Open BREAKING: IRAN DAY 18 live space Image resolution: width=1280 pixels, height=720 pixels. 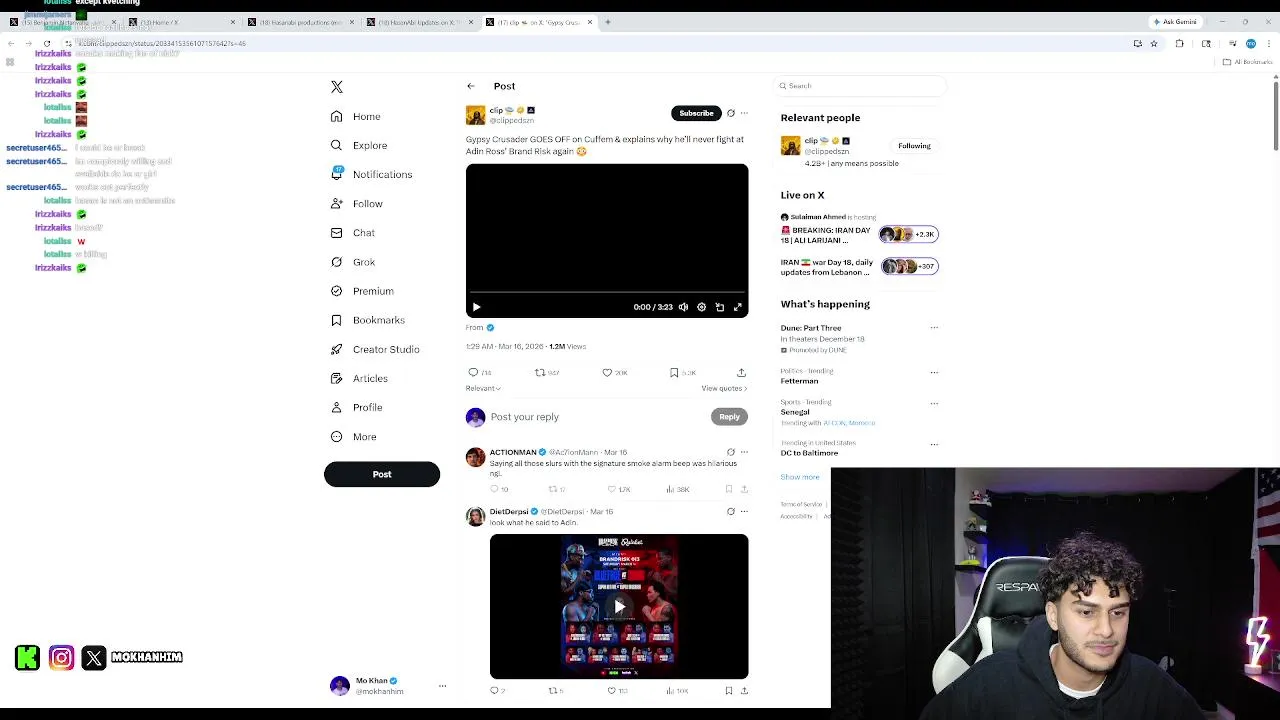click(x=860, y=234)
